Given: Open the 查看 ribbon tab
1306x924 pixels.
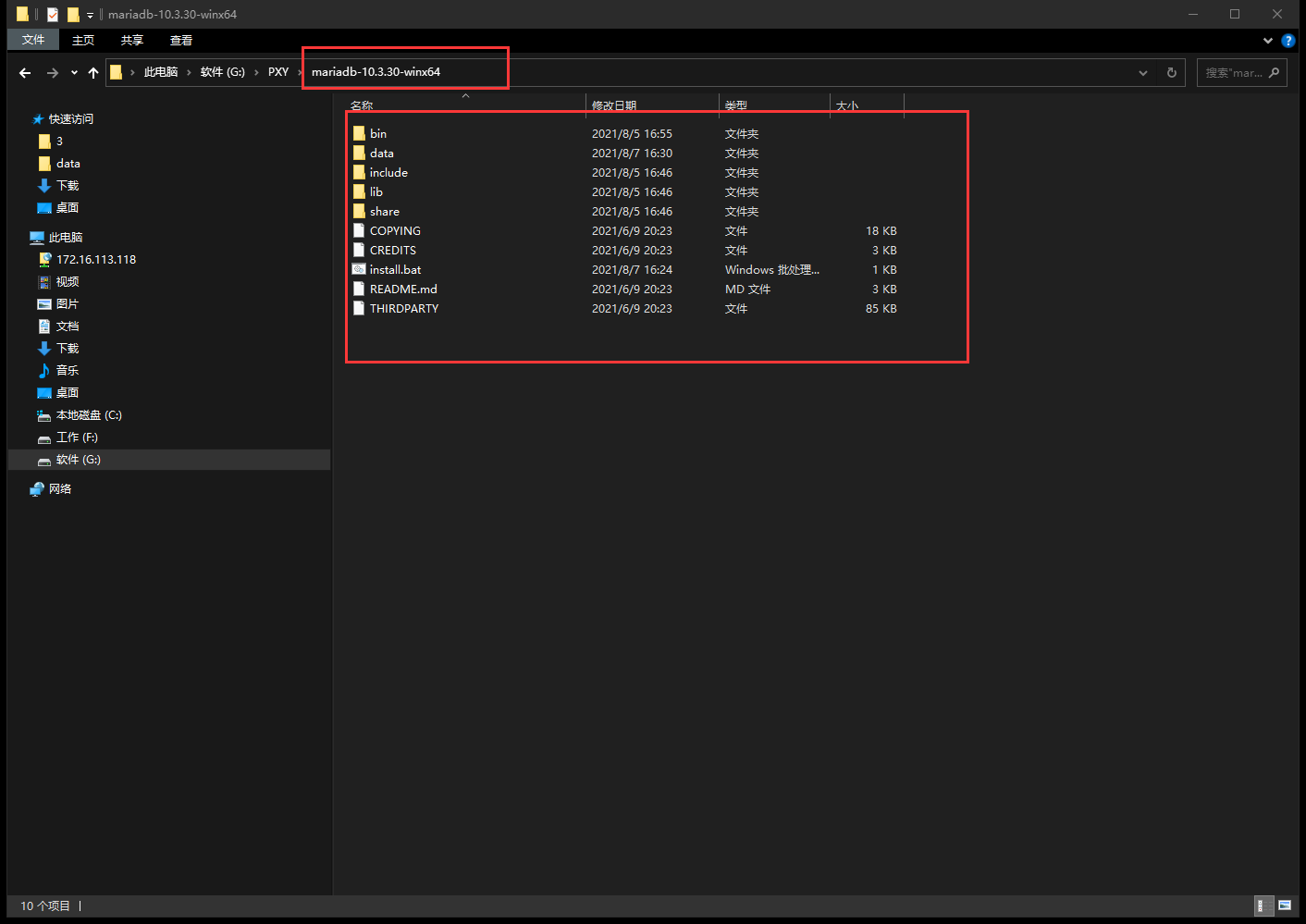Looking at the screenshot, I should click(x=181, y=40).
